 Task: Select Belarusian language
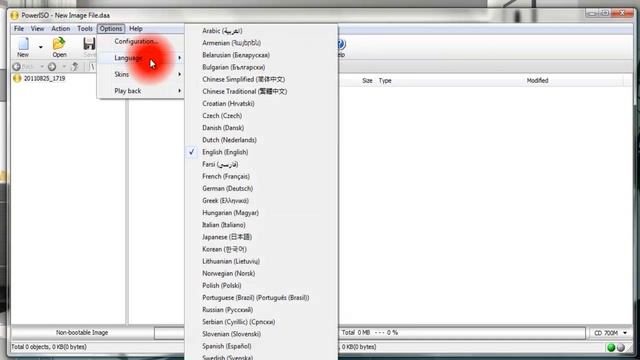point(261,55)
